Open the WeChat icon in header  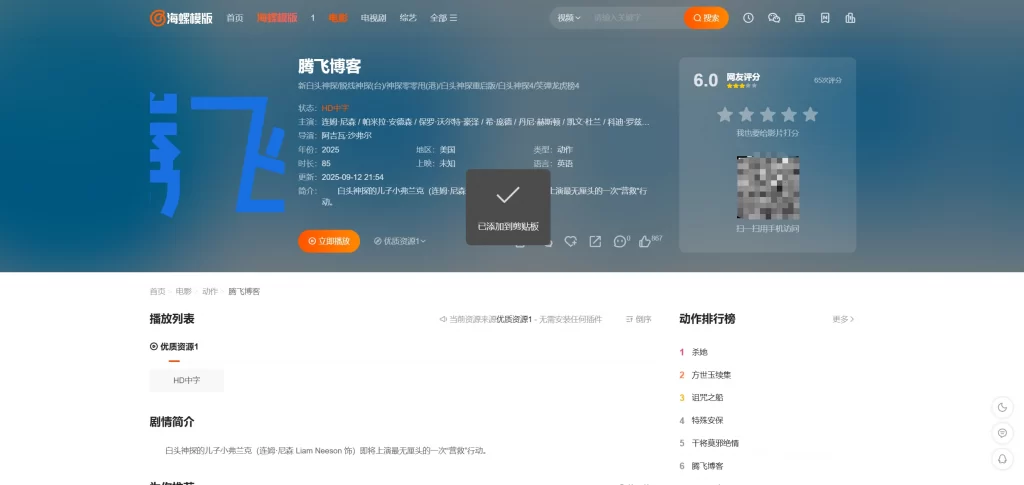[x=774, y=18]
